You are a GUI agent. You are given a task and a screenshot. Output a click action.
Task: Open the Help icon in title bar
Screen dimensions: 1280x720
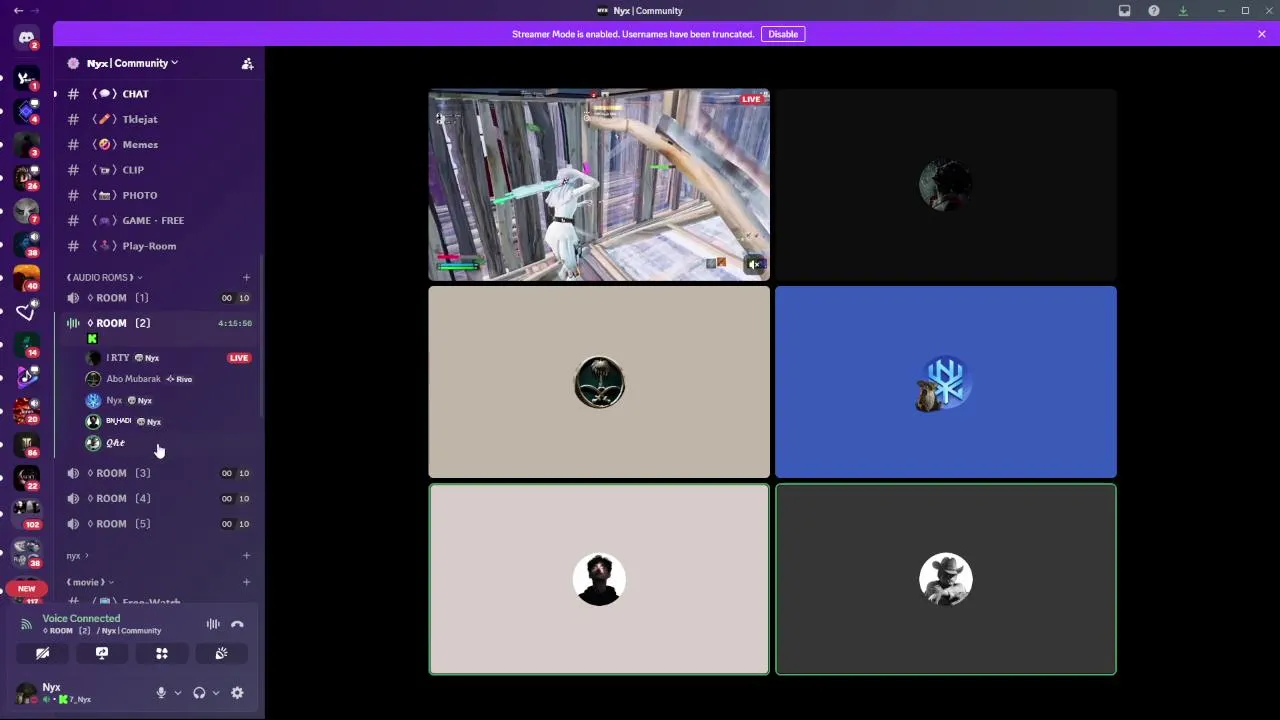click(1154, 11)
